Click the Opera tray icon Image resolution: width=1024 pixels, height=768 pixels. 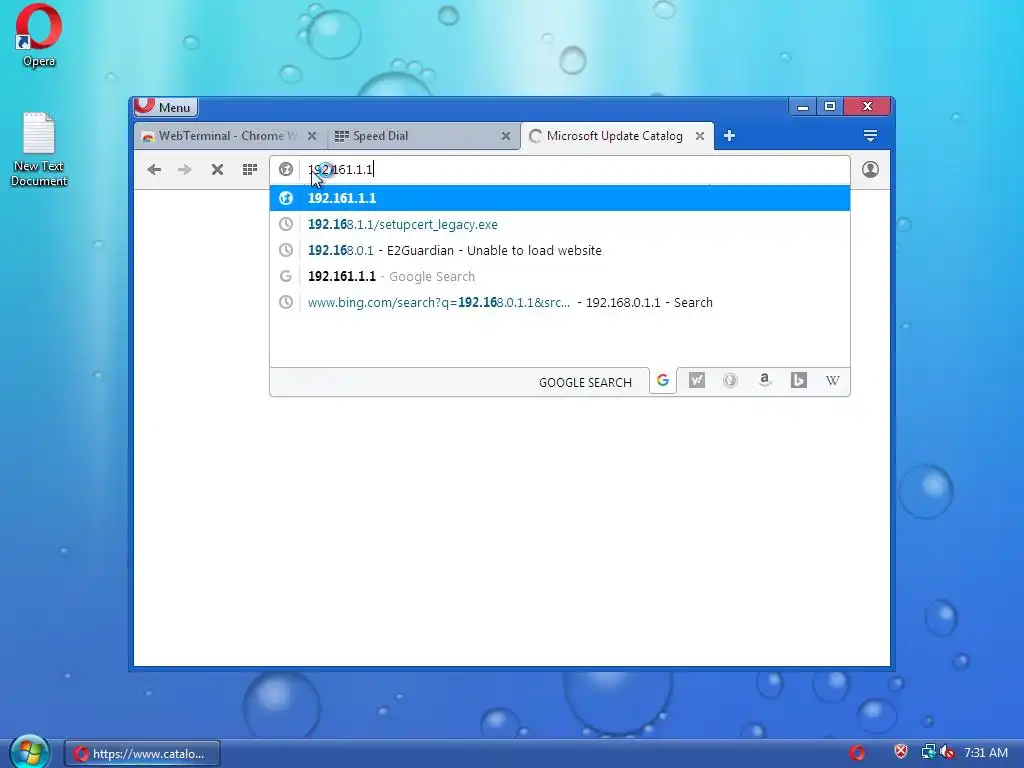(x=857, y=753)
